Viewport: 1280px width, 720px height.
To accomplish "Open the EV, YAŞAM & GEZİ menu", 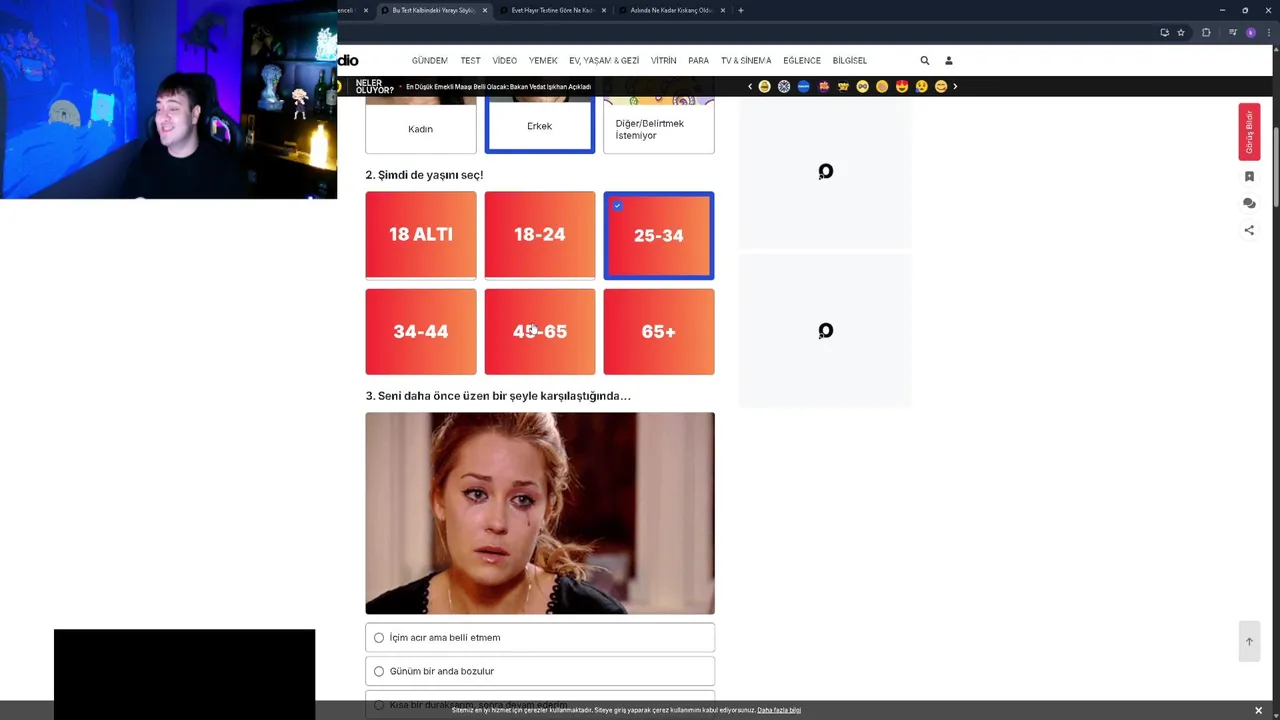I will (x=604, y=60).
